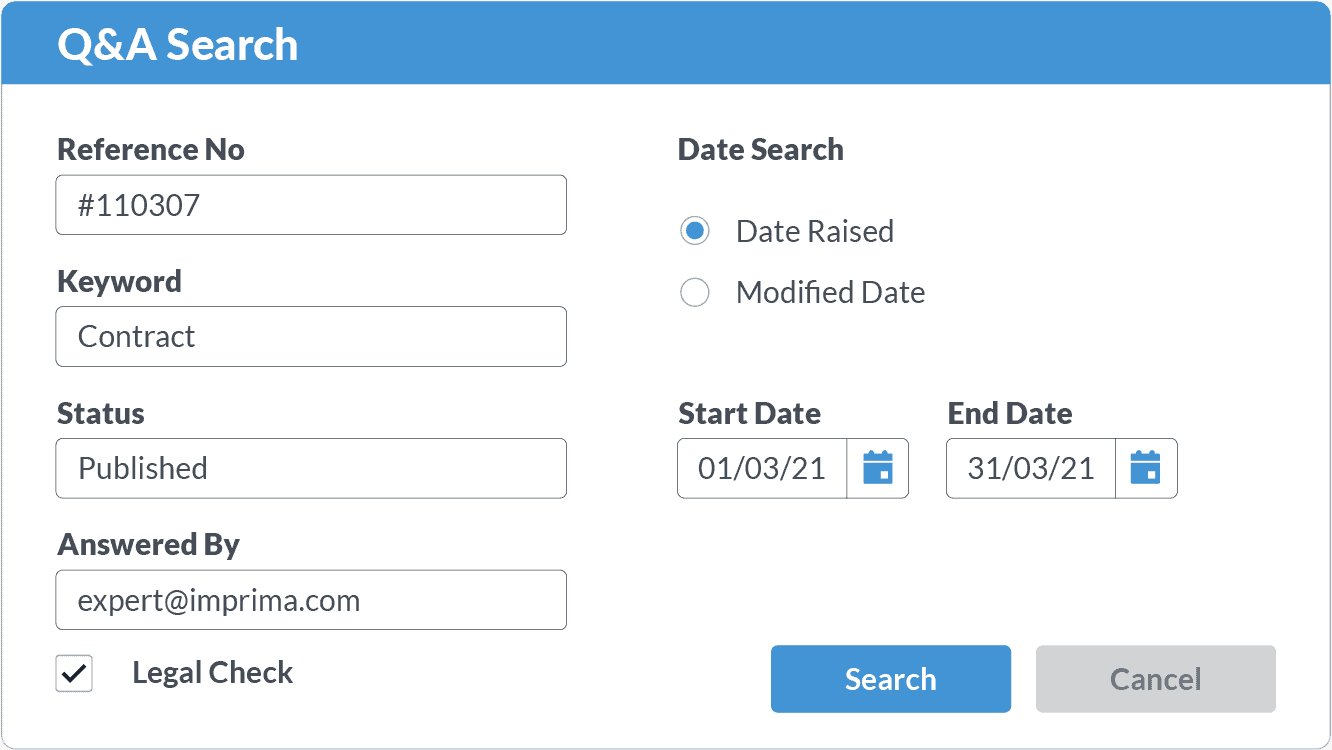Open the End Date calendar picker icon
1332x750 pixels.
coord(1146,468)
